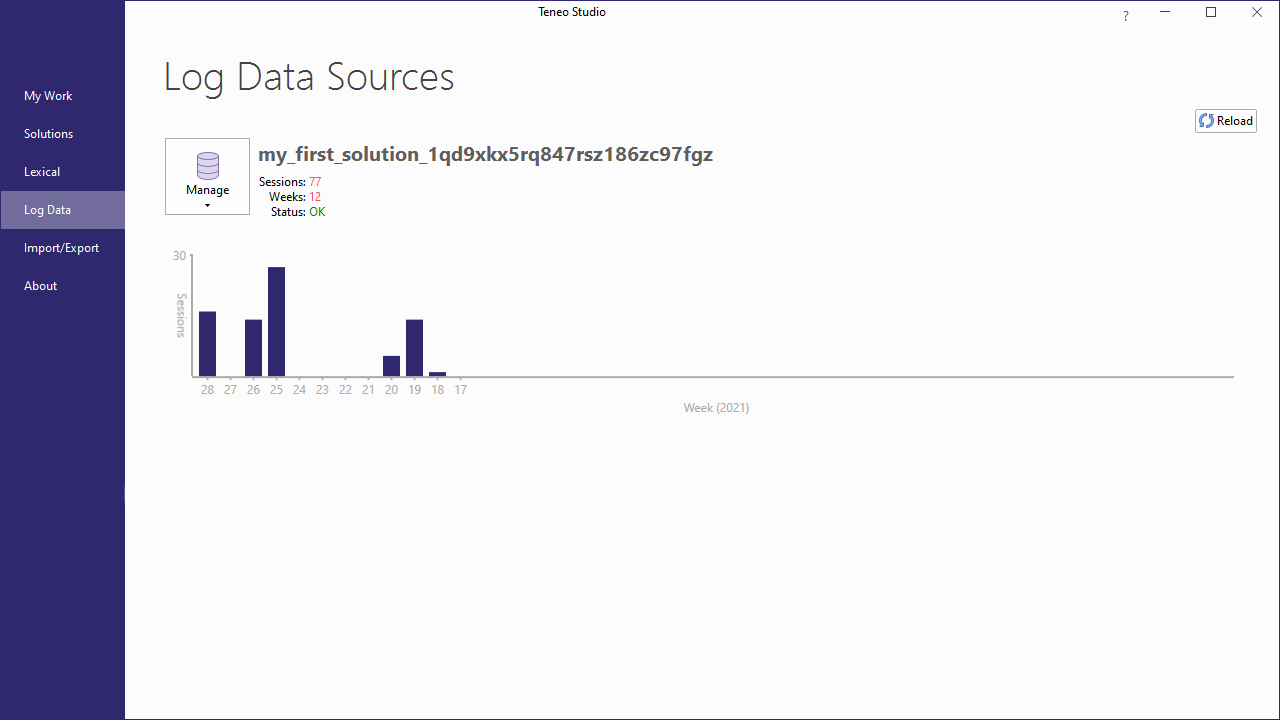Open the Import/Export page
The width and height of the screenshot is (1280, 720).
[x=61, y=248]
